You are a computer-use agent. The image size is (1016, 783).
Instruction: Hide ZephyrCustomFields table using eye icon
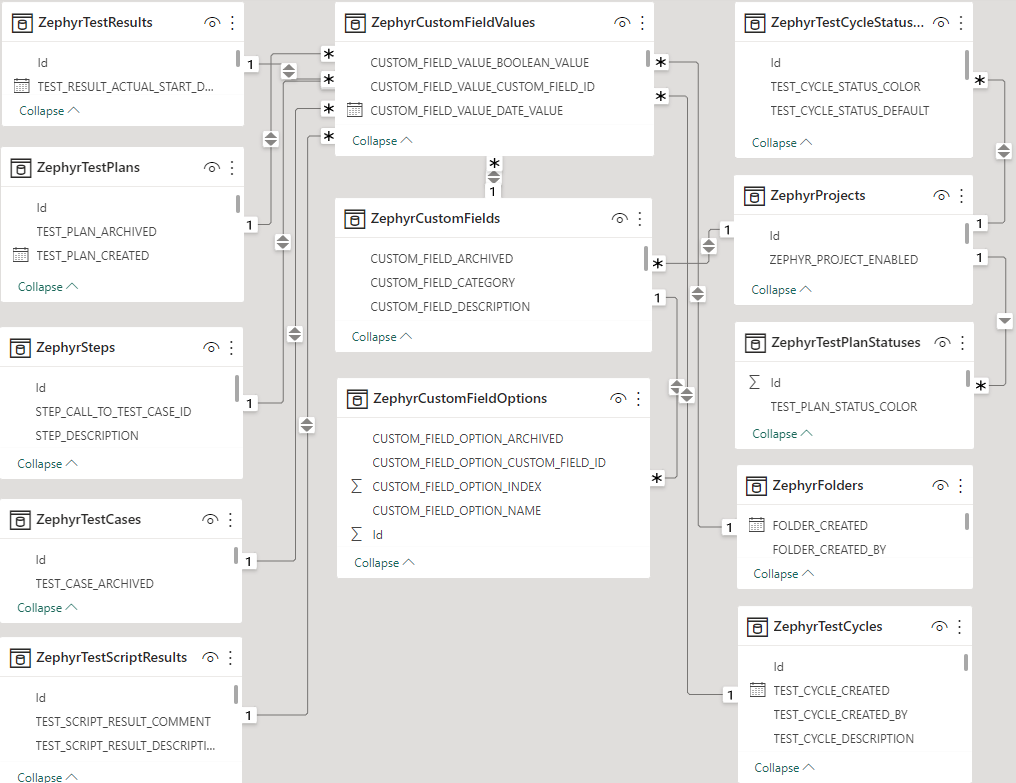[619, 218]
